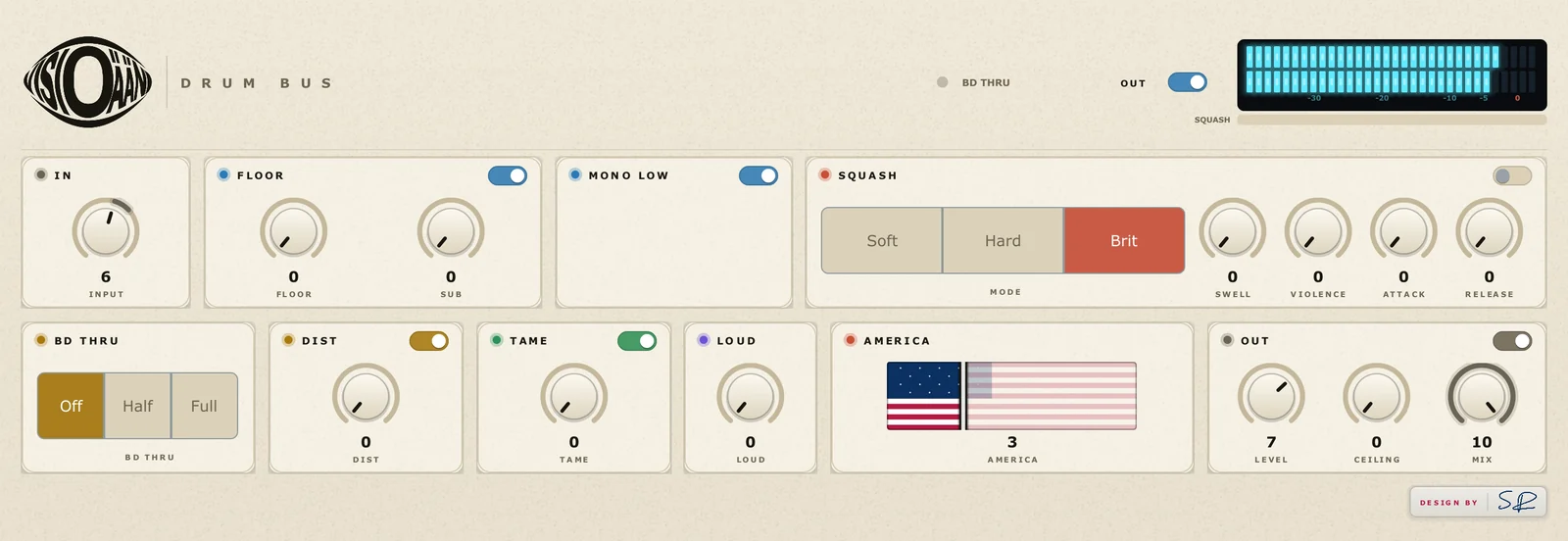The width and height of the screenshot is (1568, 541).
Task: Click the grey dot beside IN label
Action: point(41,174)
